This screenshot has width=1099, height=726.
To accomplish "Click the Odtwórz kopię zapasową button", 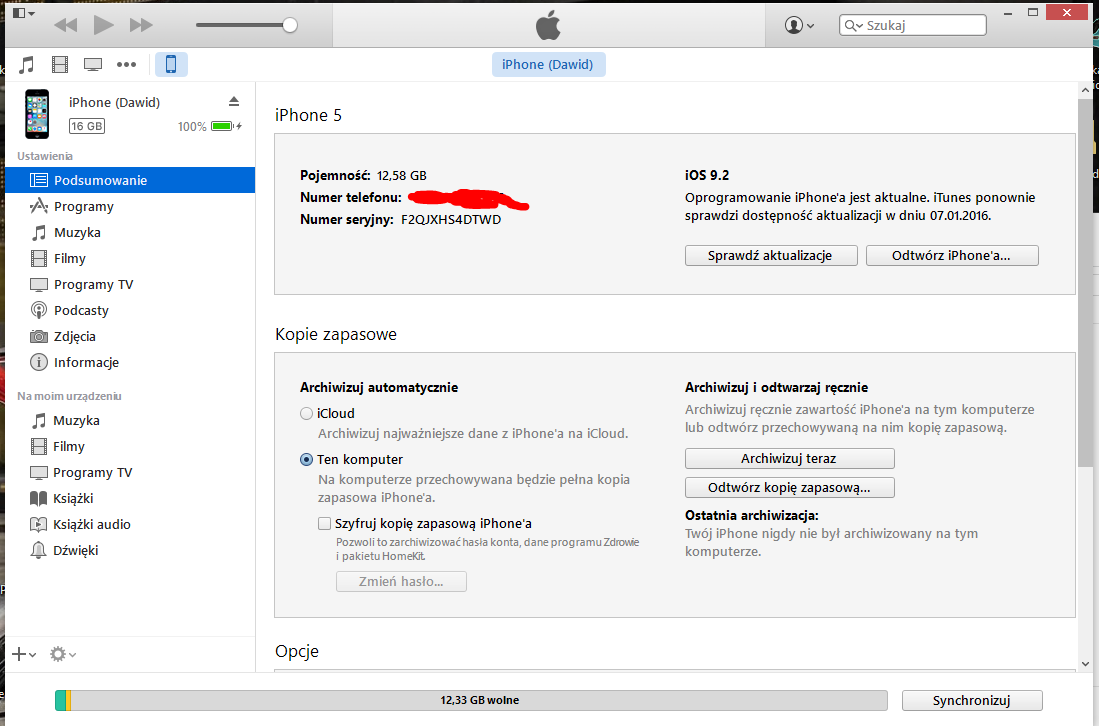I will (789, 487).
